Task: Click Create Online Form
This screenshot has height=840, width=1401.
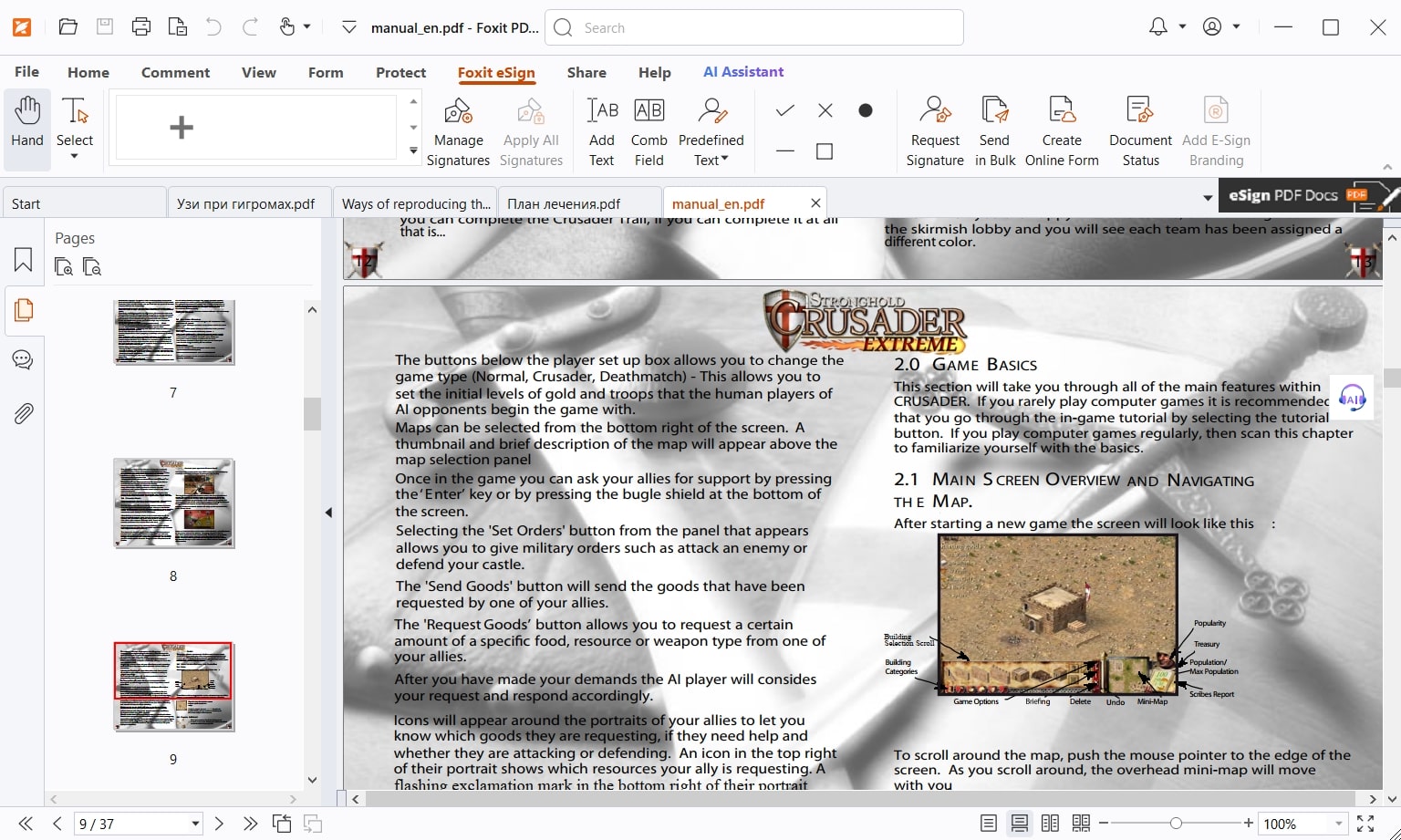Action: point(1062,133)
